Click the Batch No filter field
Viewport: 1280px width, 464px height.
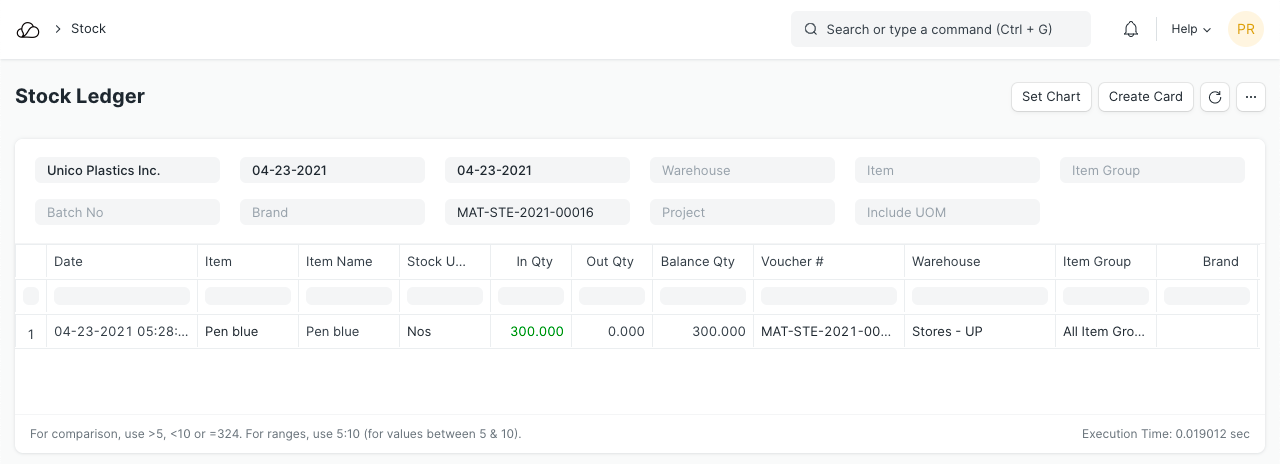(x=127, y=213)
